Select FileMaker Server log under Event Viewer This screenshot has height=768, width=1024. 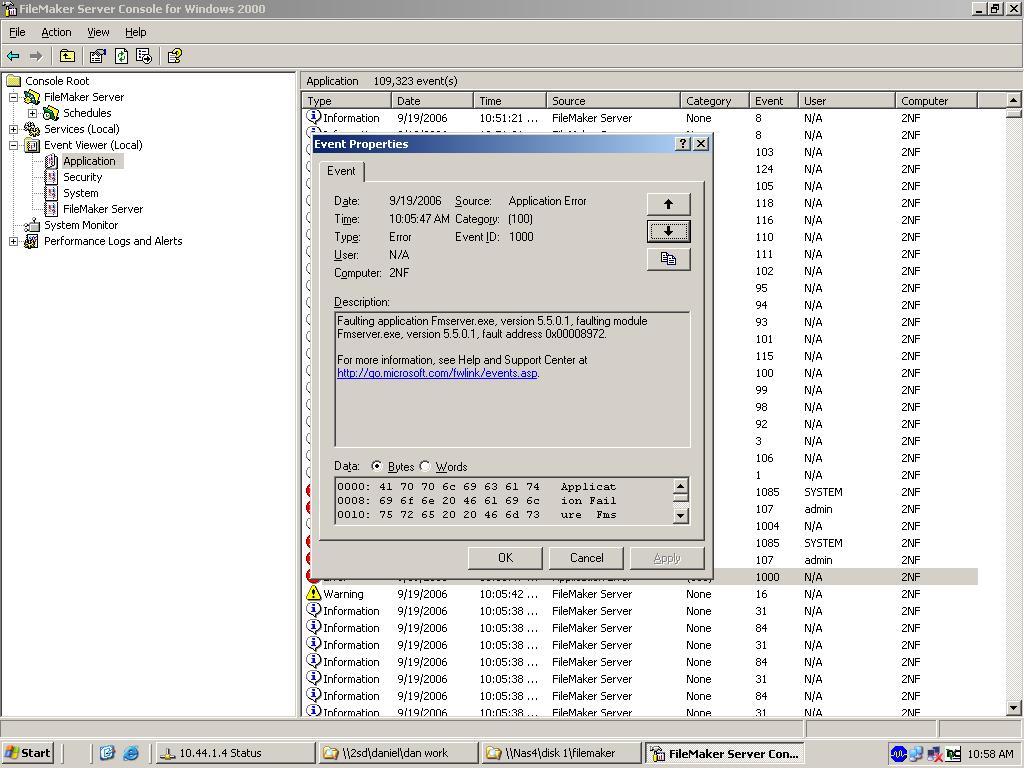[103, 209]
